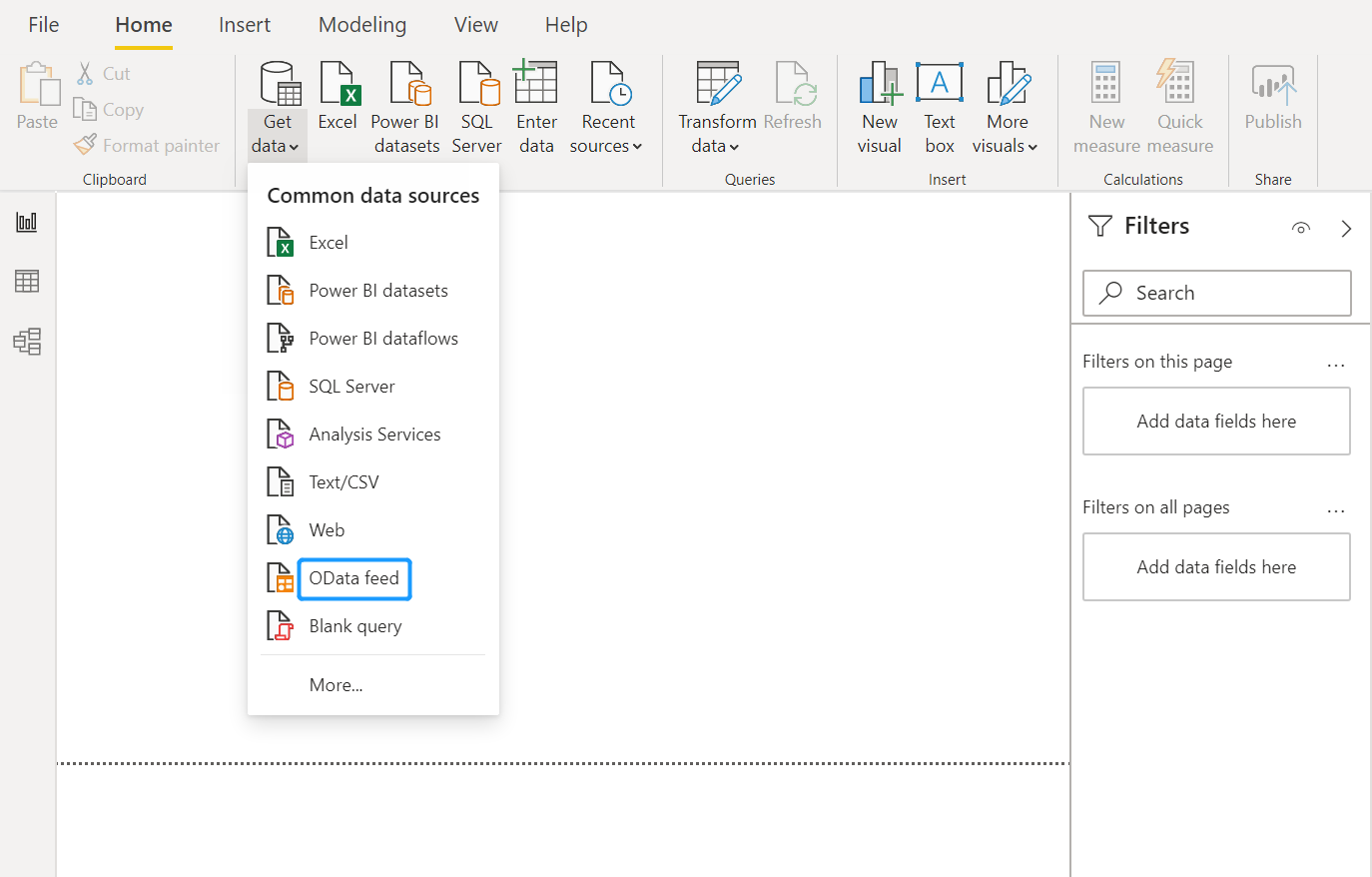Collapse the Filters pane with chevron
This screenshot has height=877, width=1372.
pos(1346,228)
